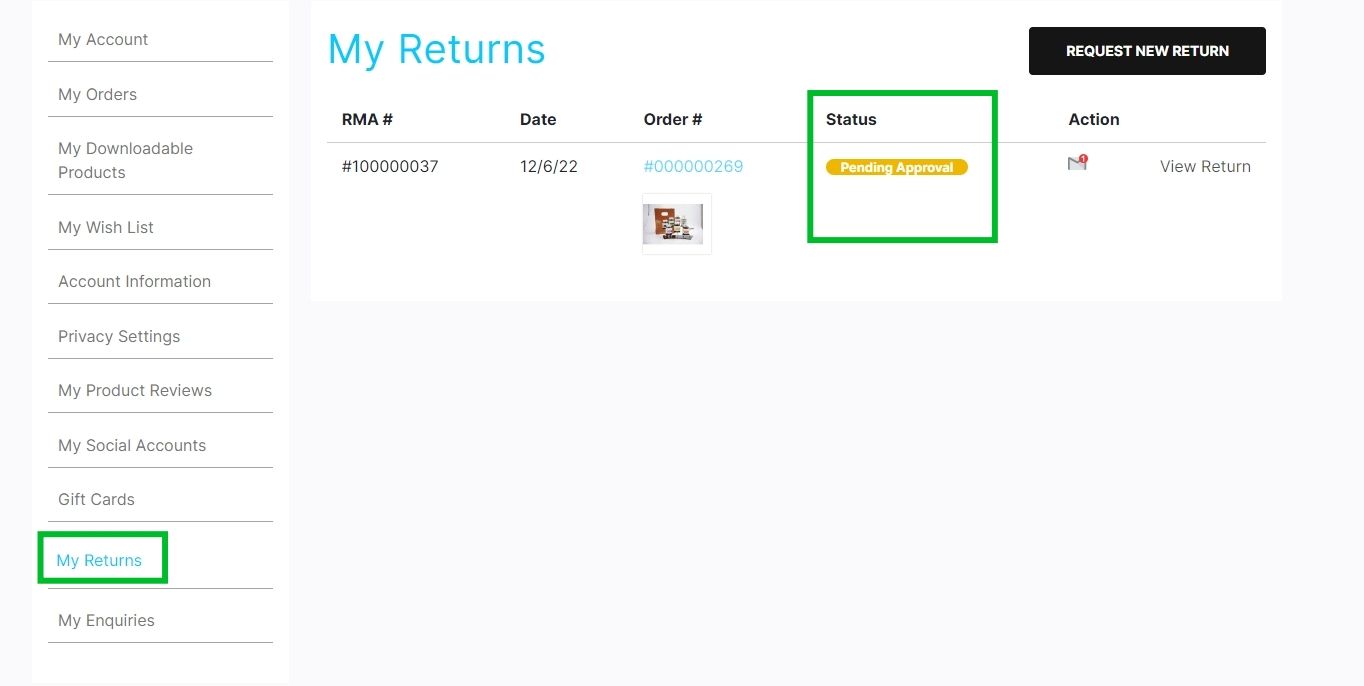This screenshot has width=1364, height=686.
Task: Go to My Account in the sidebar
Action: pyautogui.click(x=103, y=40)
